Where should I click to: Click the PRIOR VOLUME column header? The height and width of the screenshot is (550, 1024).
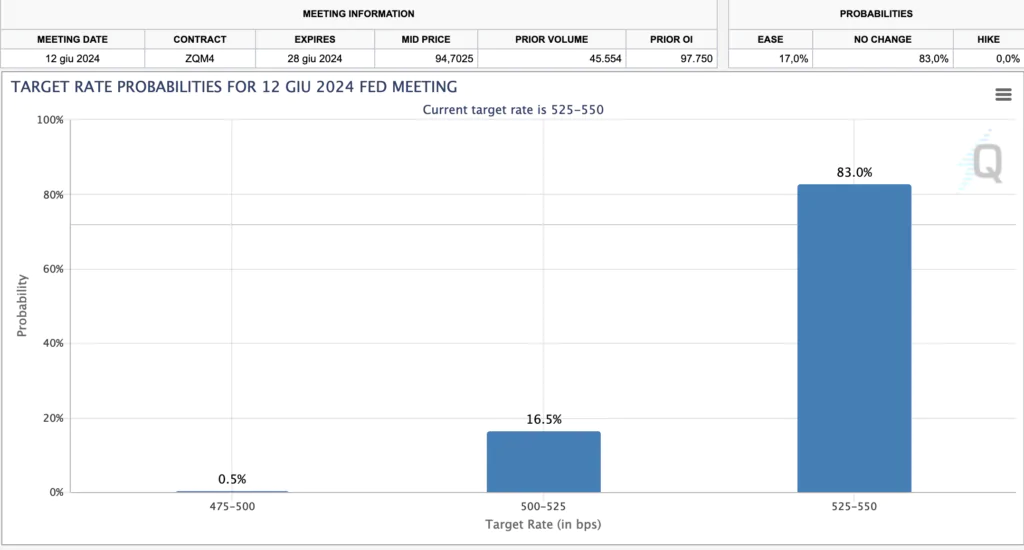pos(552,40)
